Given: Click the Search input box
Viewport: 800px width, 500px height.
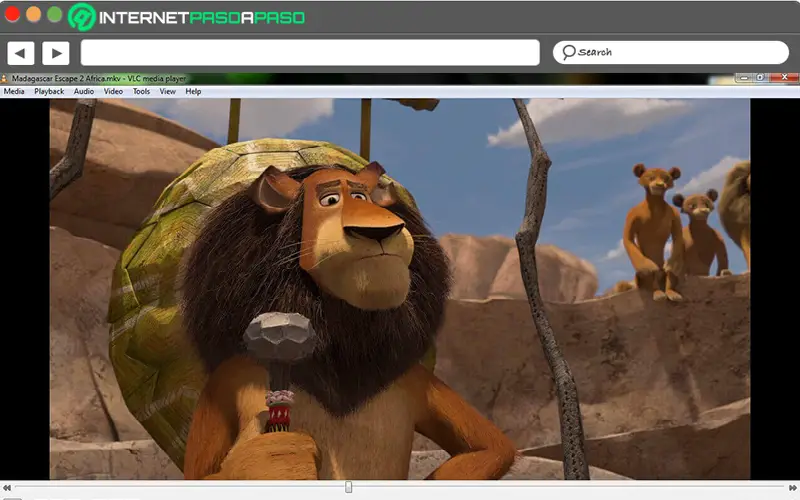Looking at the screenshot, I should point(670,53).
